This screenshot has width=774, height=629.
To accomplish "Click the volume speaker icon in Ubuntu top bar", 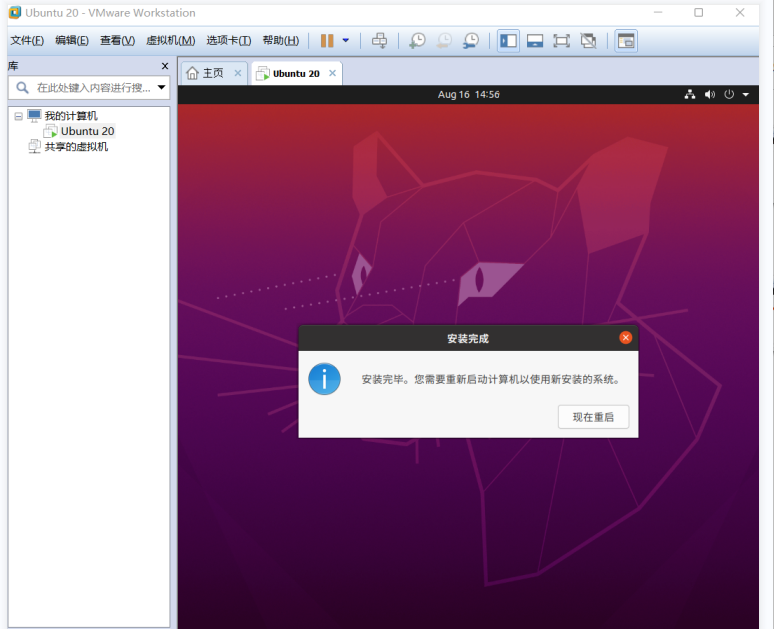I will 710,94.
